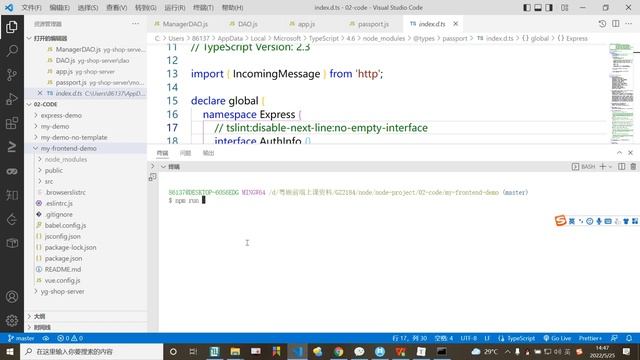Close the bottom panel

click(631, 153)
